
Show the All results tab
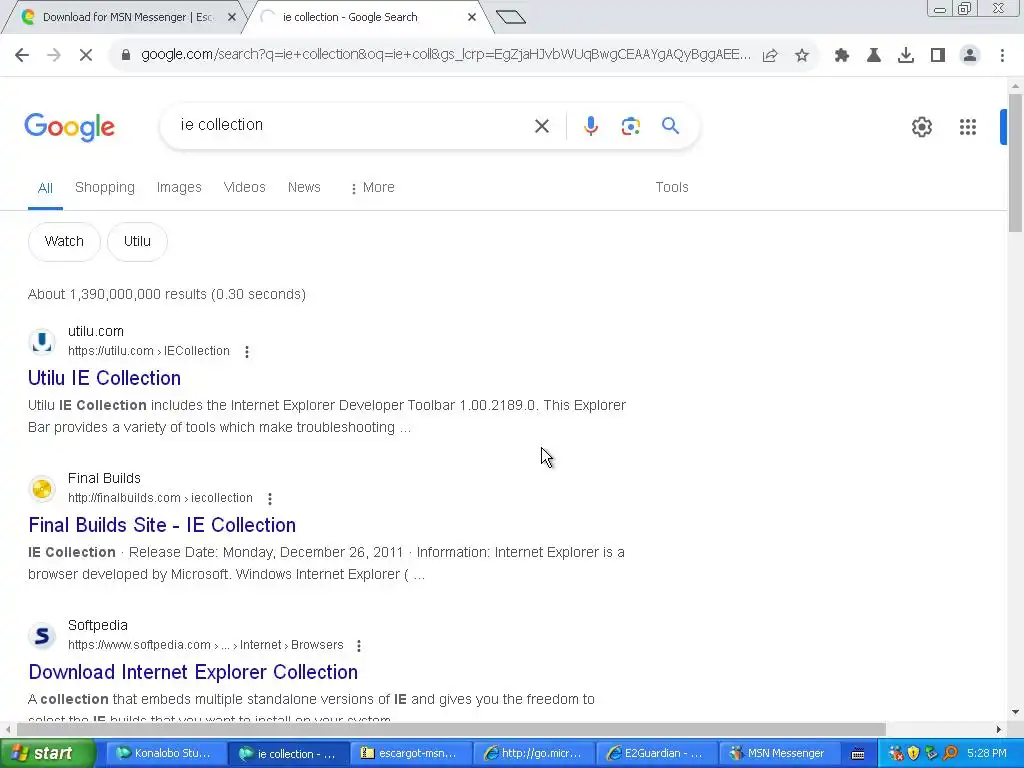(45, 188)
